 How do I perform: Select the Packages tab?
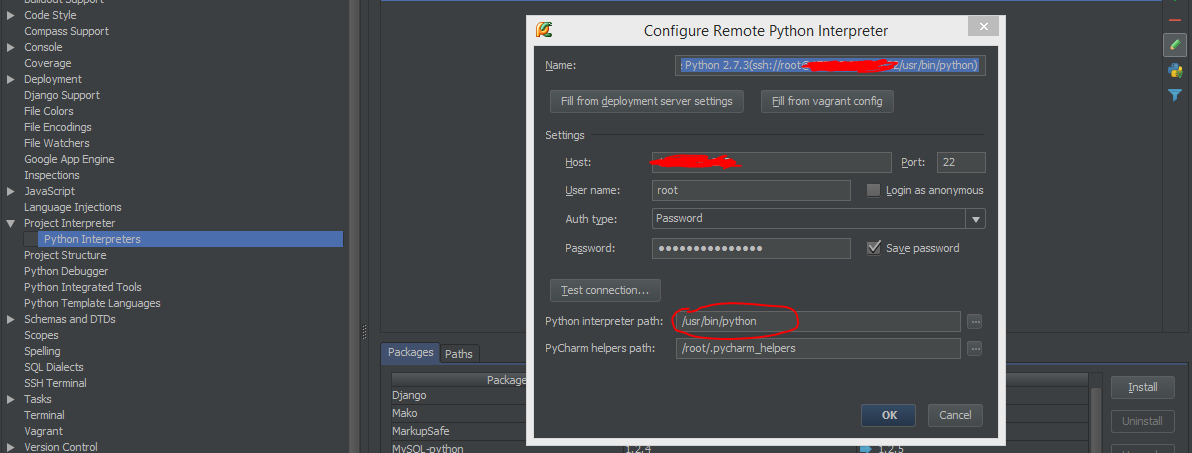pyautogui.click(x=410, y=352)
